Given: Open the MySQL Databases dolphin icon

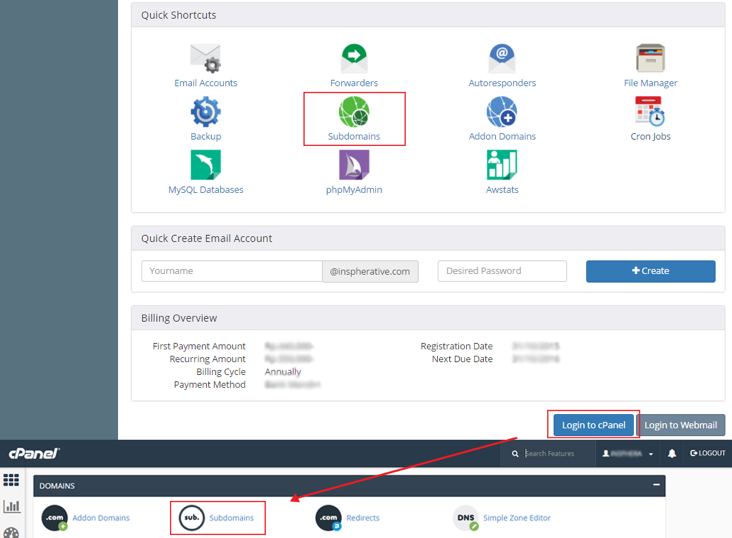Looking at the screenshot, I should click(205, 165).
